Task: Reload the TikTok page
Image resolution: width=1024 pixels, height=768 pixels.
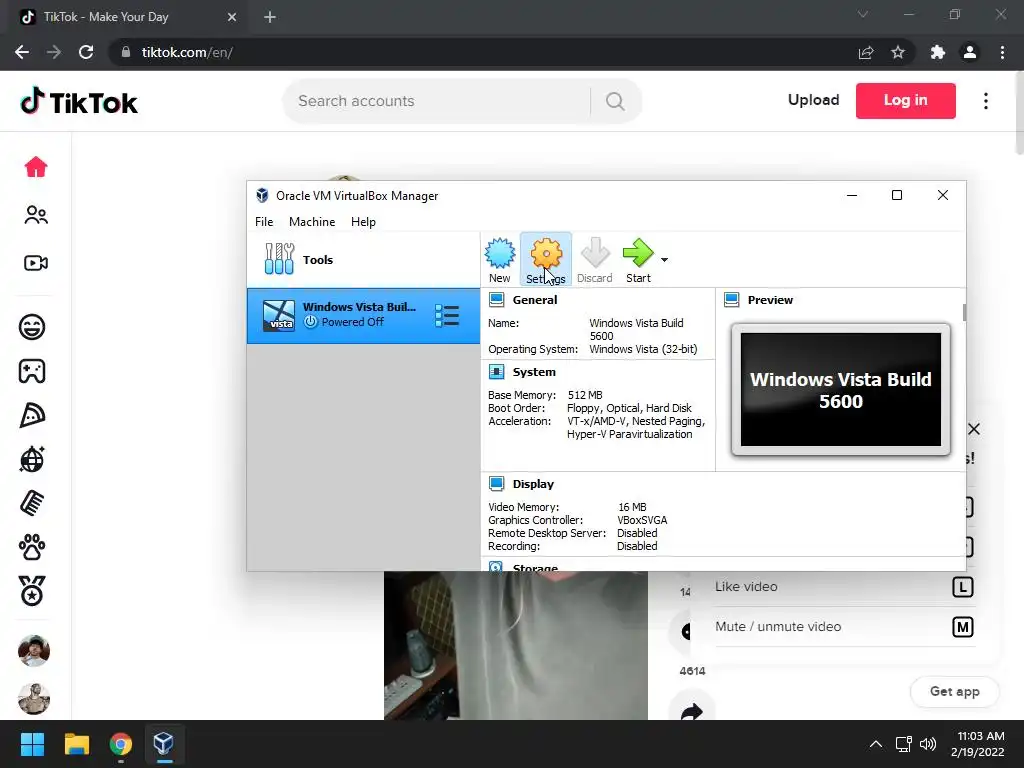Action: (86, 52)
